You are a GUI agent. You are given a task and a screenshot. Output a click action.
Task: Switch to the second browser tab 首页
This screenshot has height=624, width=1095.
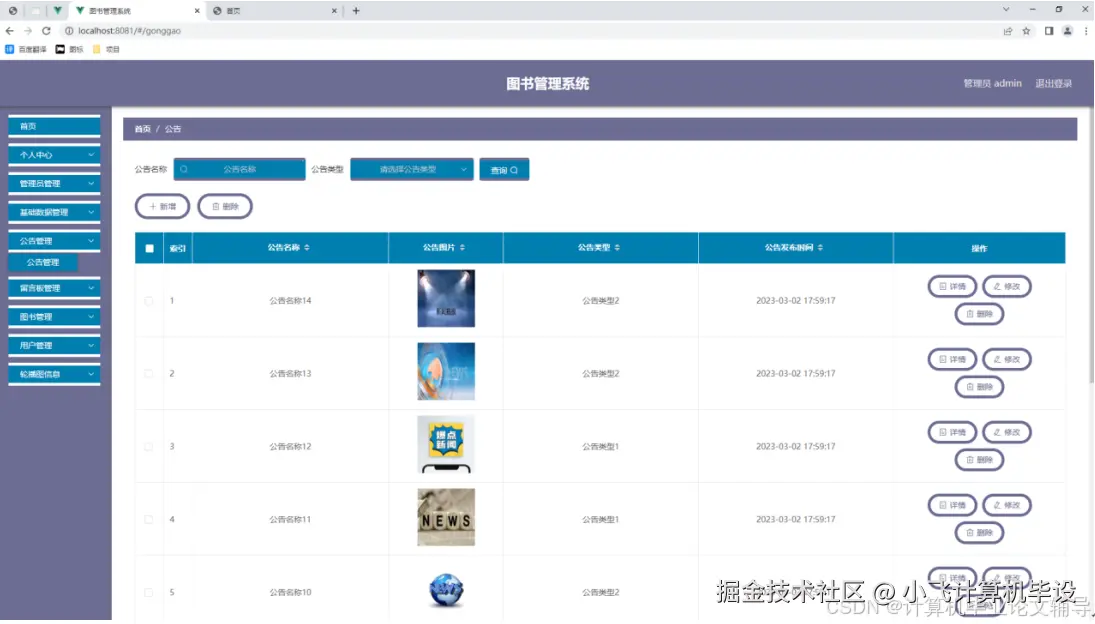point(275,10)
